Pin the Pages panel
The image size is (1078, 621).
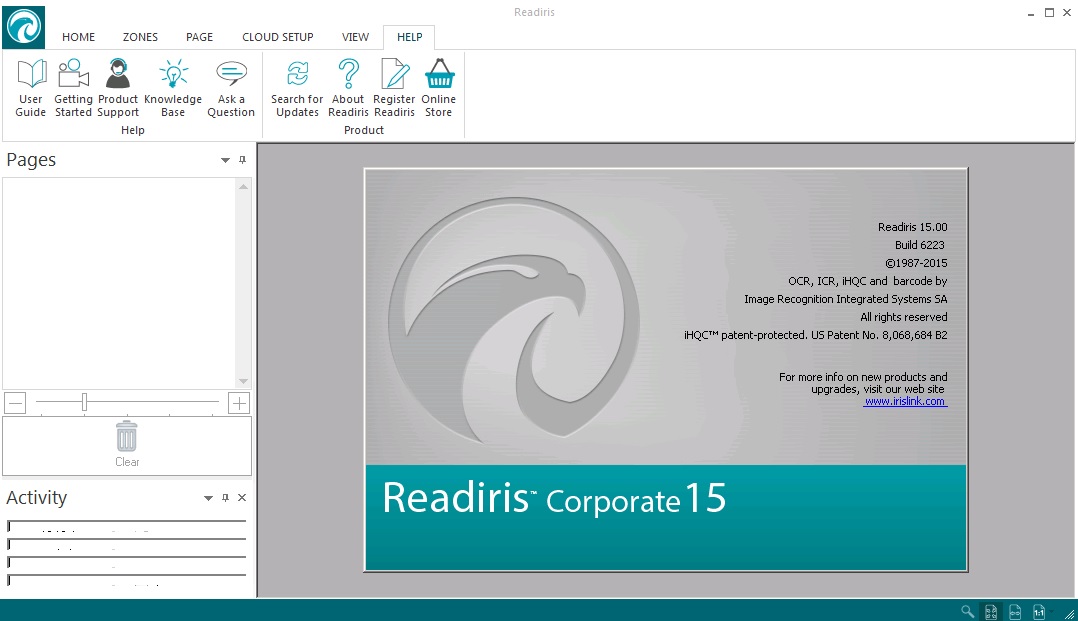coord(242,160)
